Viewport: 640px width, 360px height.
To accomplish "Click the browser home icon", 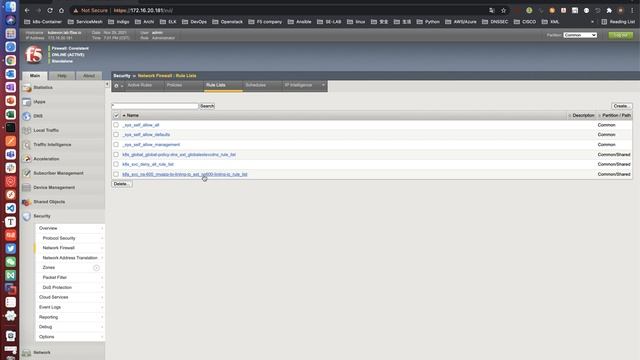I will tap(61, 10).
